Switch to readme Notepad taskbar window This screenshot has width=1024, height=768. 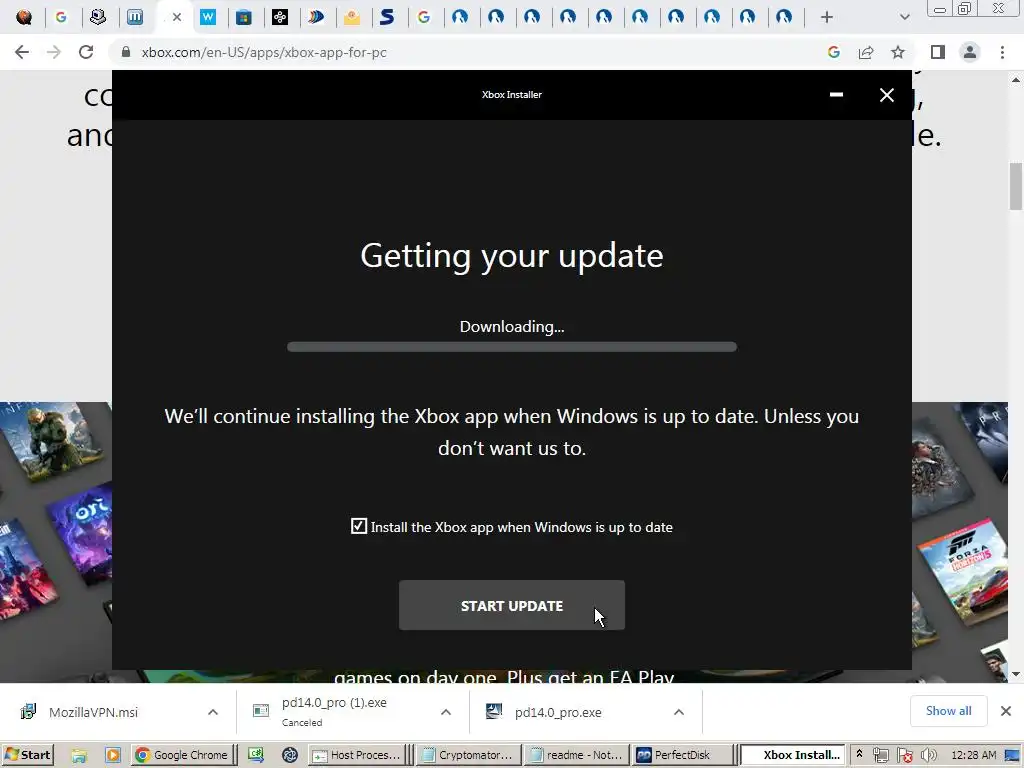tap(577, 755)
